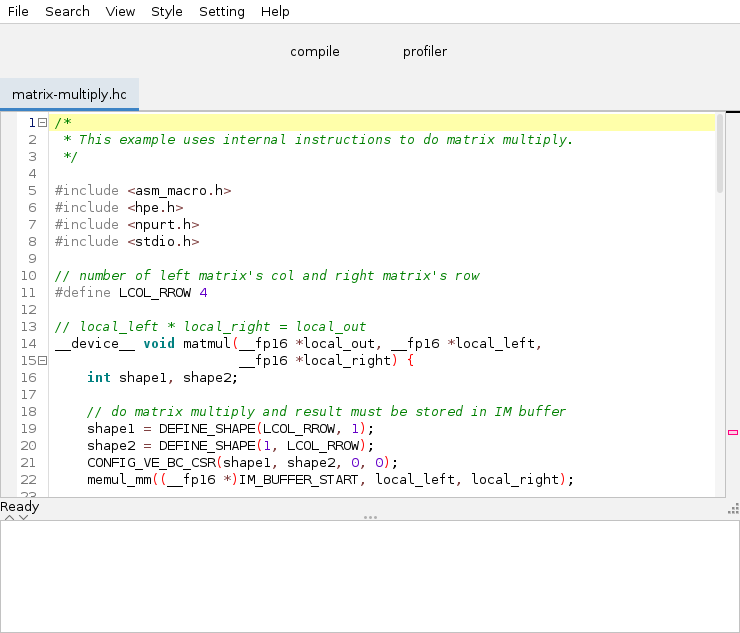Image resolution: width=740 pixels, height=633 pixels.
Task: Launch the profiler from the toolbar
Action: coord(425,52)
